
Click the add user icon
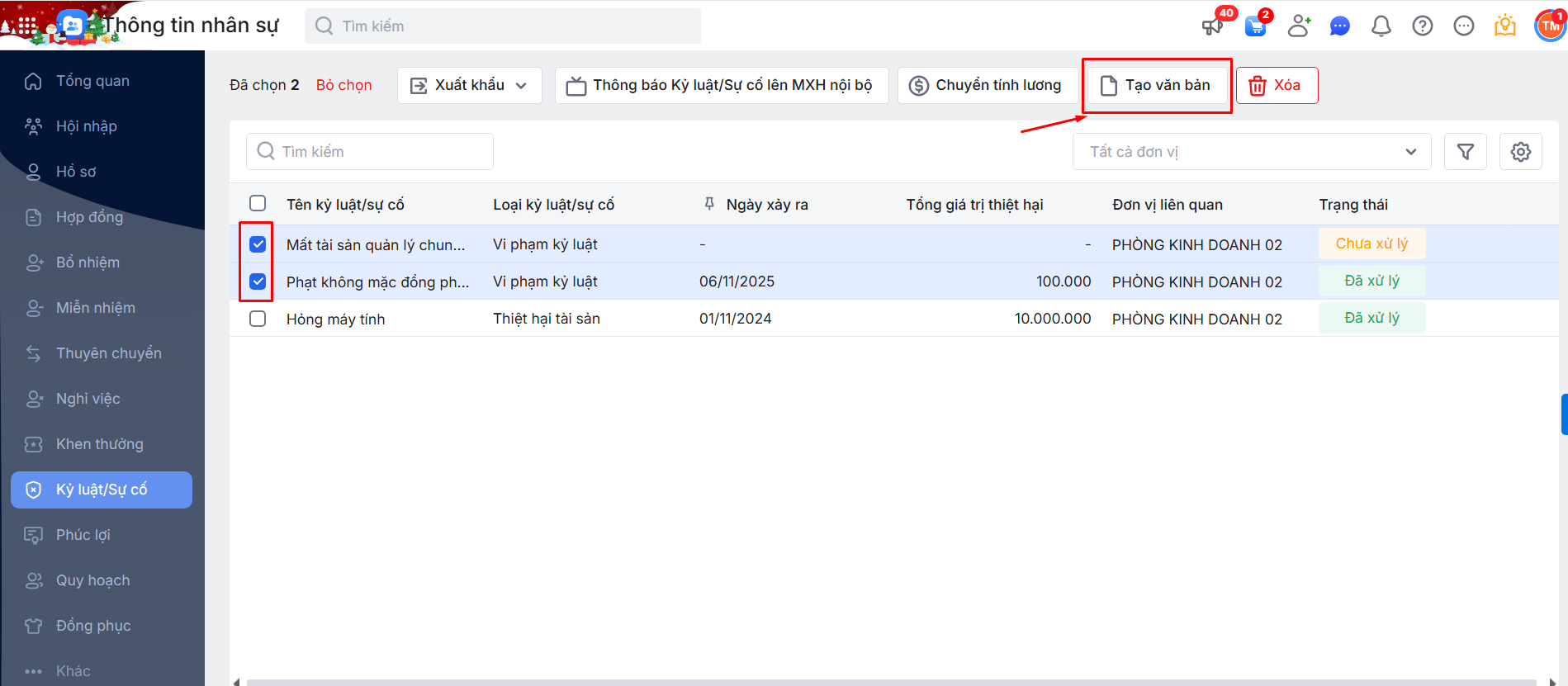point(1299,26)
